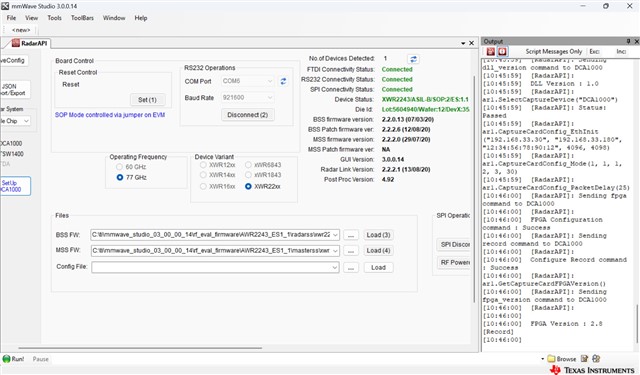Toggle Script Messages Only filter
This screenshot has width=640, height=375.
(553, 51)
